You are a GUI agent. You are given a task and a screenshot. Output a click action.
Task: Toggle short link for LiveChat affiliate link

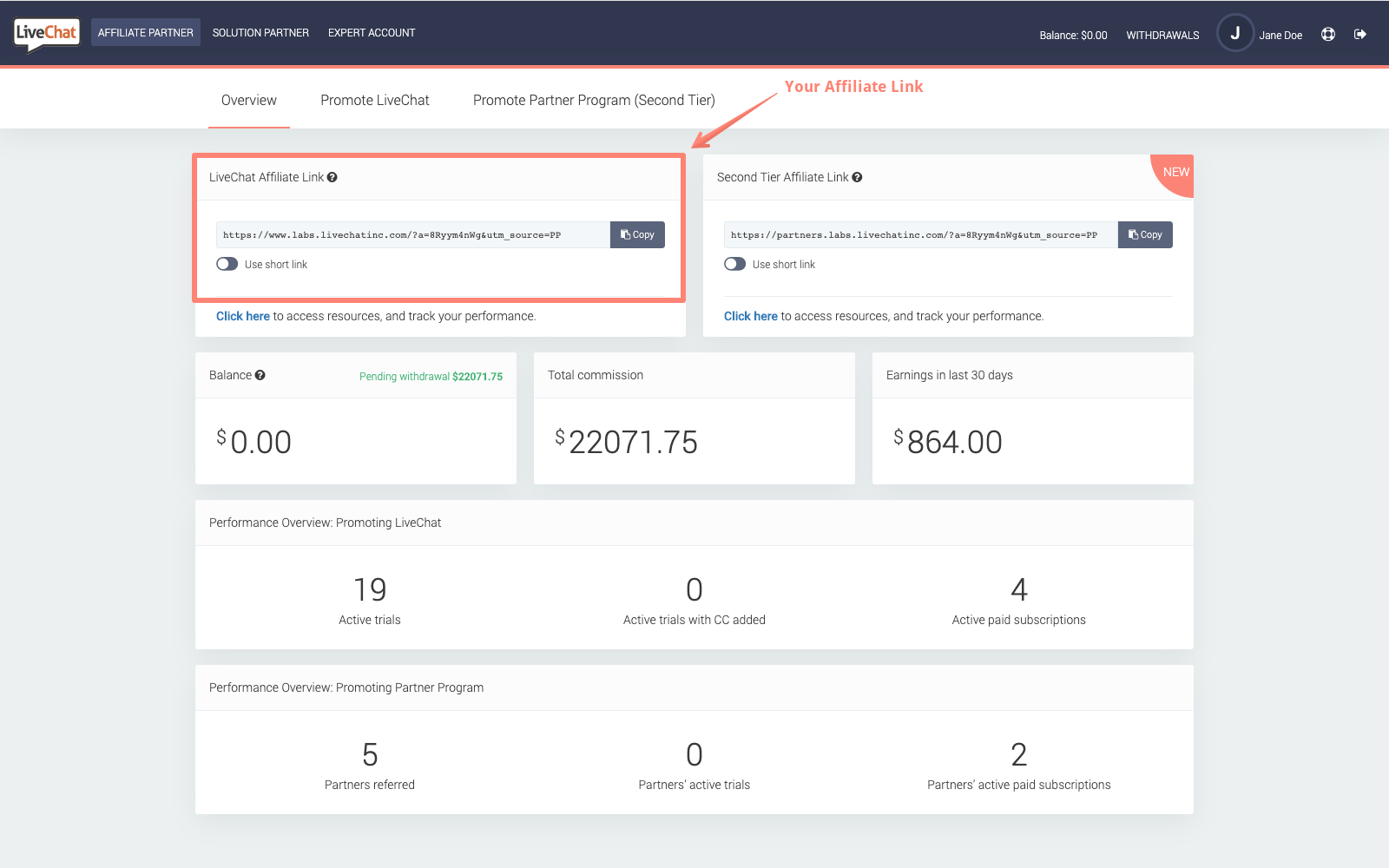point(227,264)
